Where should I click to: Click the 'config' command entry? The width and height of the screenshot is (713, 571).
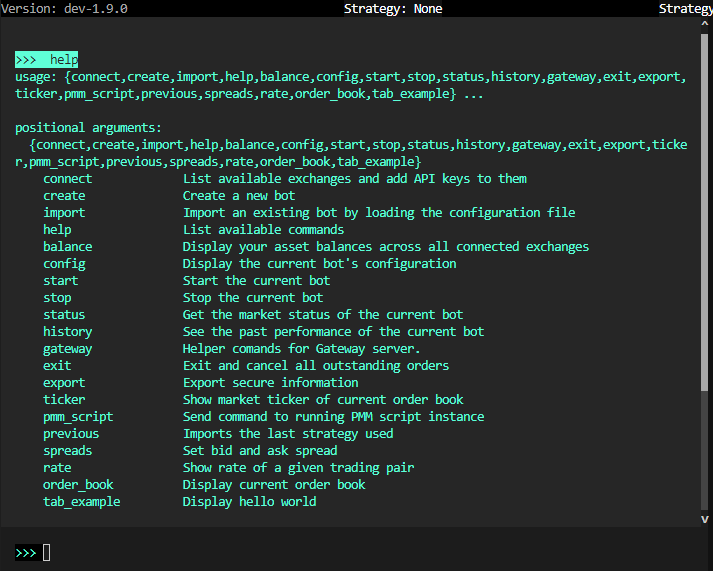coord(64,264)
